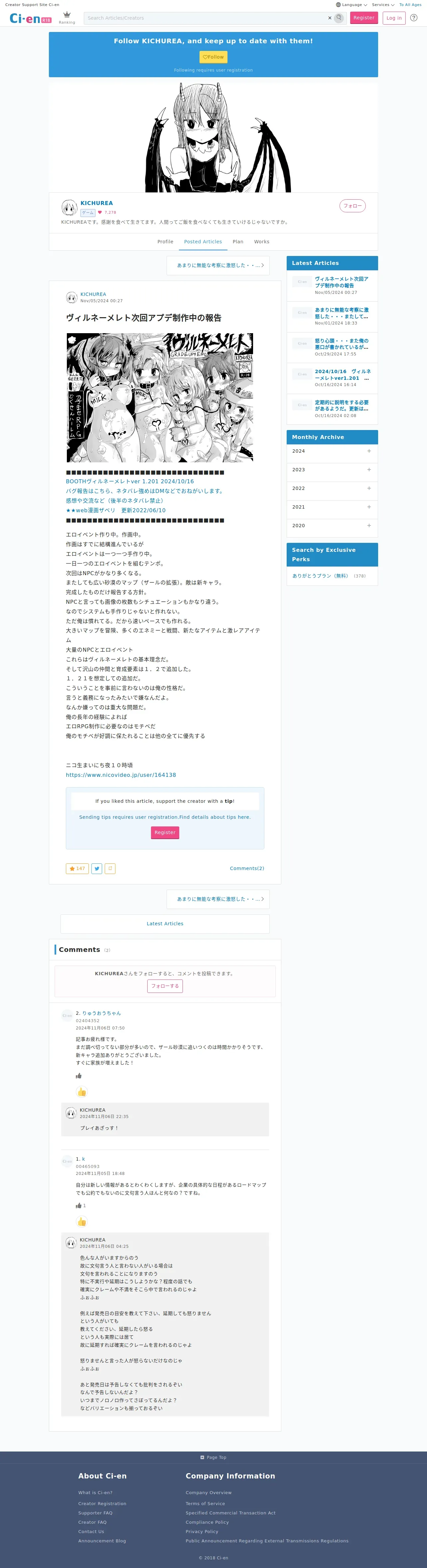Click the heart follower count 7,278

click(107, 212)
